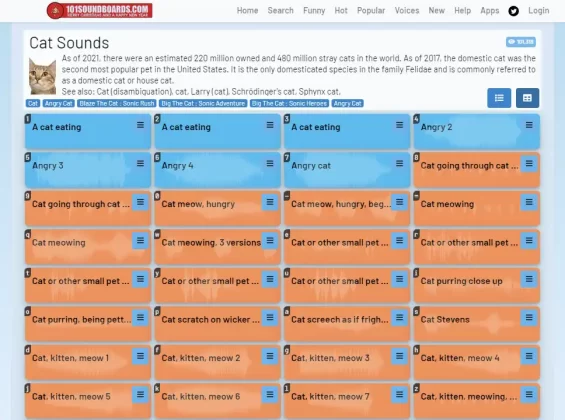Select 'Big The Cat : Sonic Heroes' tag
Viewport: 565px width, 420px height.
[x=289, y=103]
